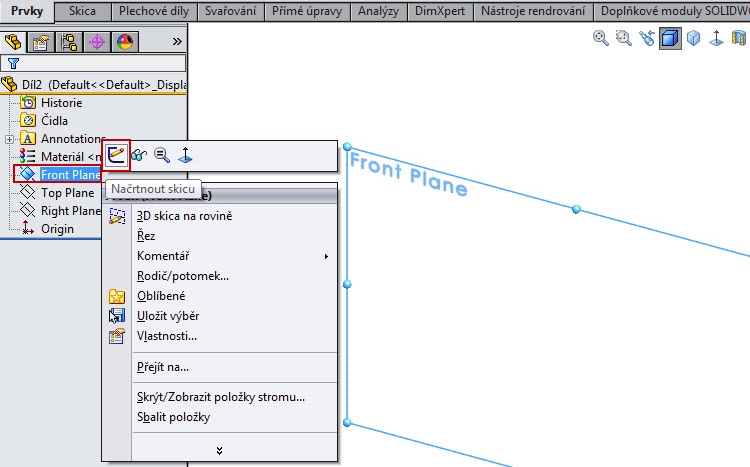Image resolution: width=750 pixels, height=467 pixels.
Task: Choose Skrýt/Zobrazit položky stromu... entry
Action: [x=220, y=397]
